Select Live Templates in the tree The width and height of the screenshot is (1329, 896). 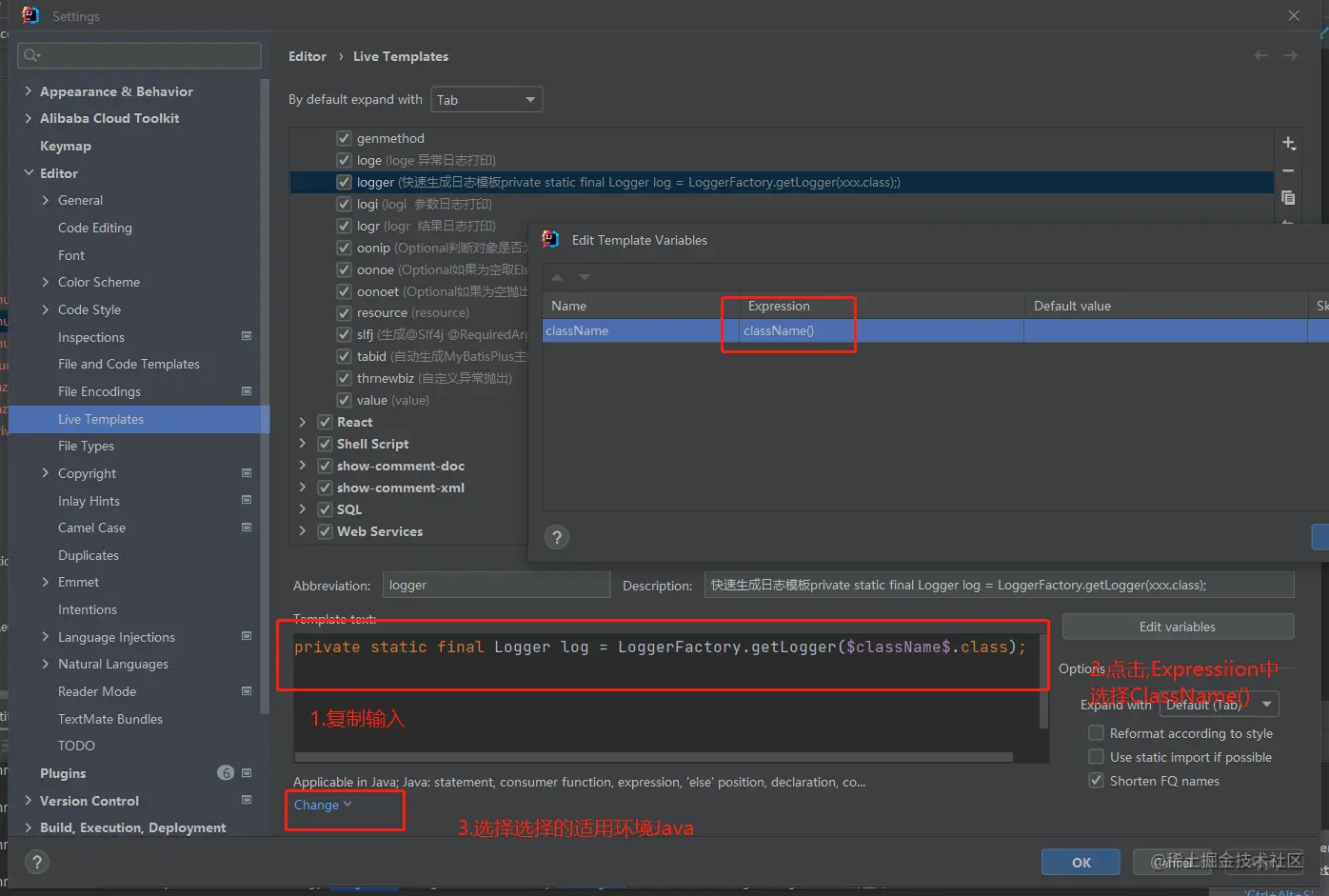coord(138,419)
